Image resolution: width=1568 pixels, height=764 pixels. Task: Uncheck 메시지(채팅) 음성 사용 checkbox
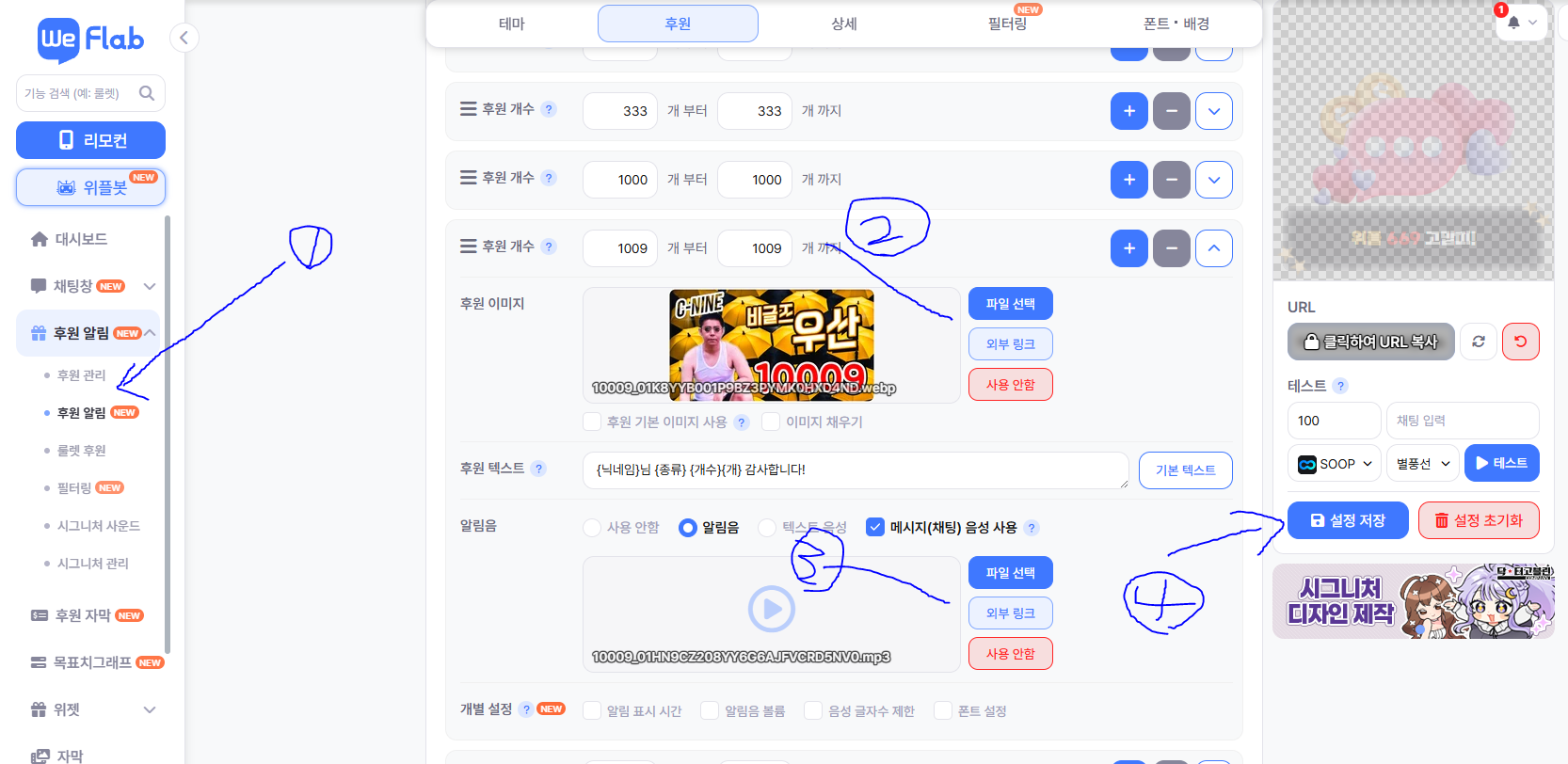pos(875,528)
